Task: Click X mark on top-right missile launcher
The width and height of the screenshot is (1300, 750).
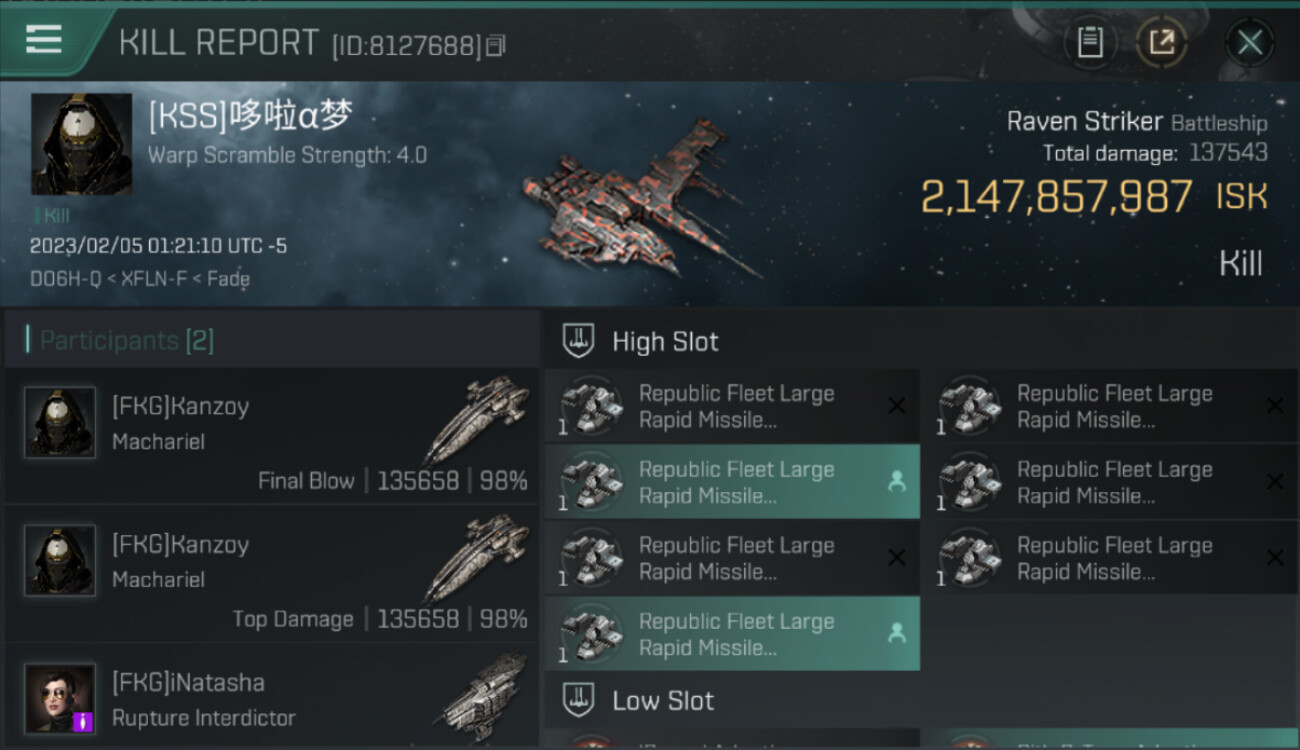Action: tap(1275, 406)
